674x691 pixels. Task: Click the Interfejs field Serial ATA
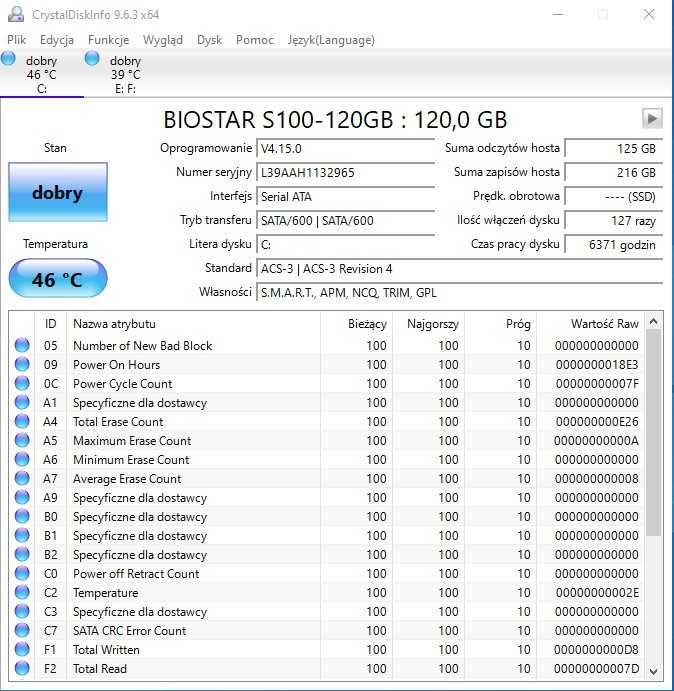point(345,197)
